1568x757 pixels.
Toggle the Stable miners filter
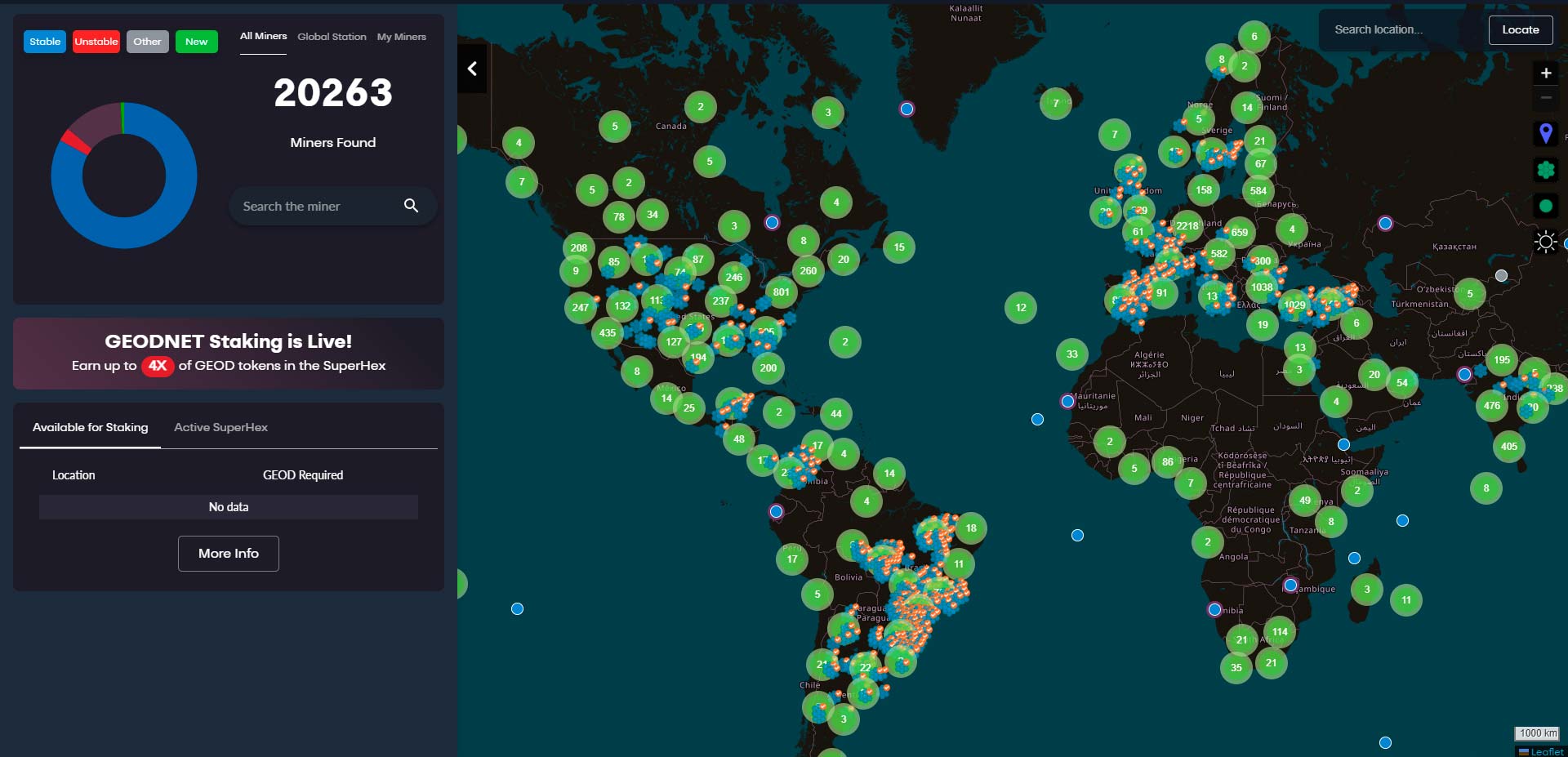(x=45, y=42)
